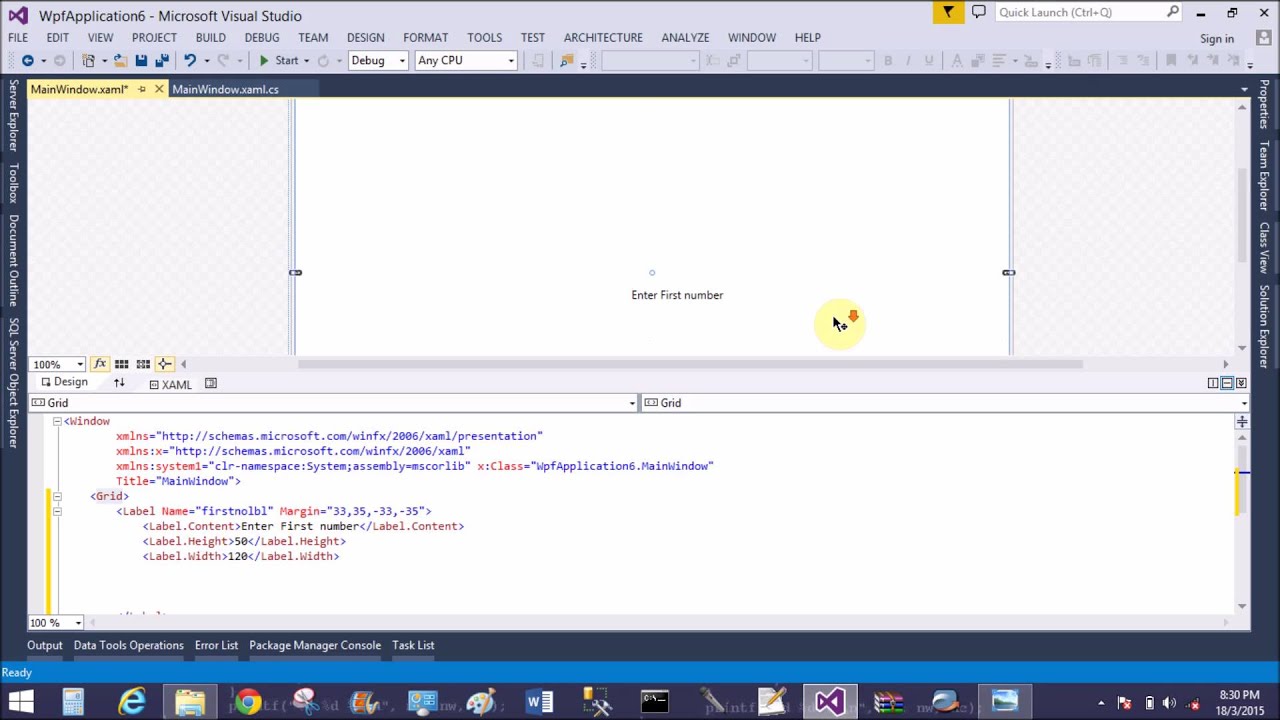Collapse the Label XAML element
Image resolution: width=1280 pixels, height=720 pixels.
pos(57,511)
